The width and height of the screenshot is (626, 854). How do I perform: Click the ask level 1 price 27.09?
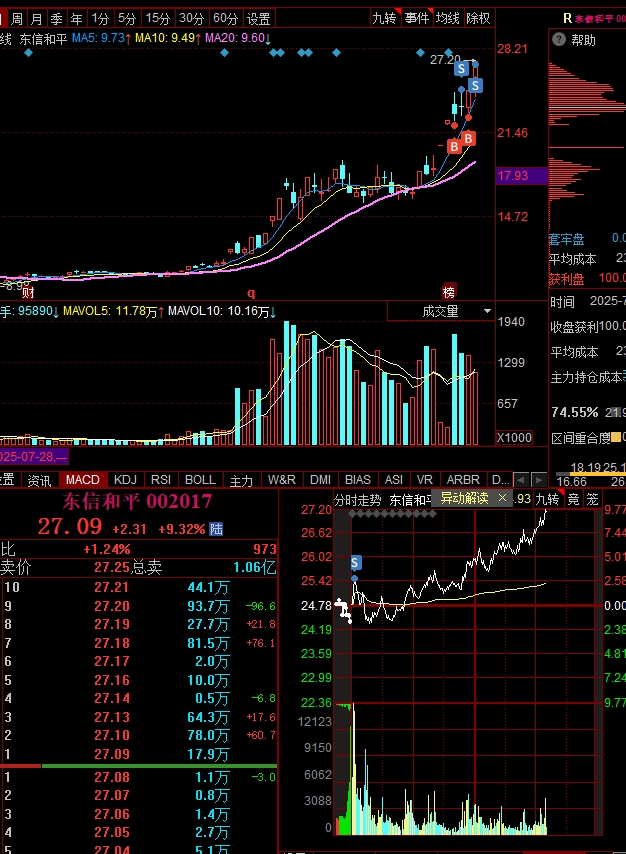point(112,754)
